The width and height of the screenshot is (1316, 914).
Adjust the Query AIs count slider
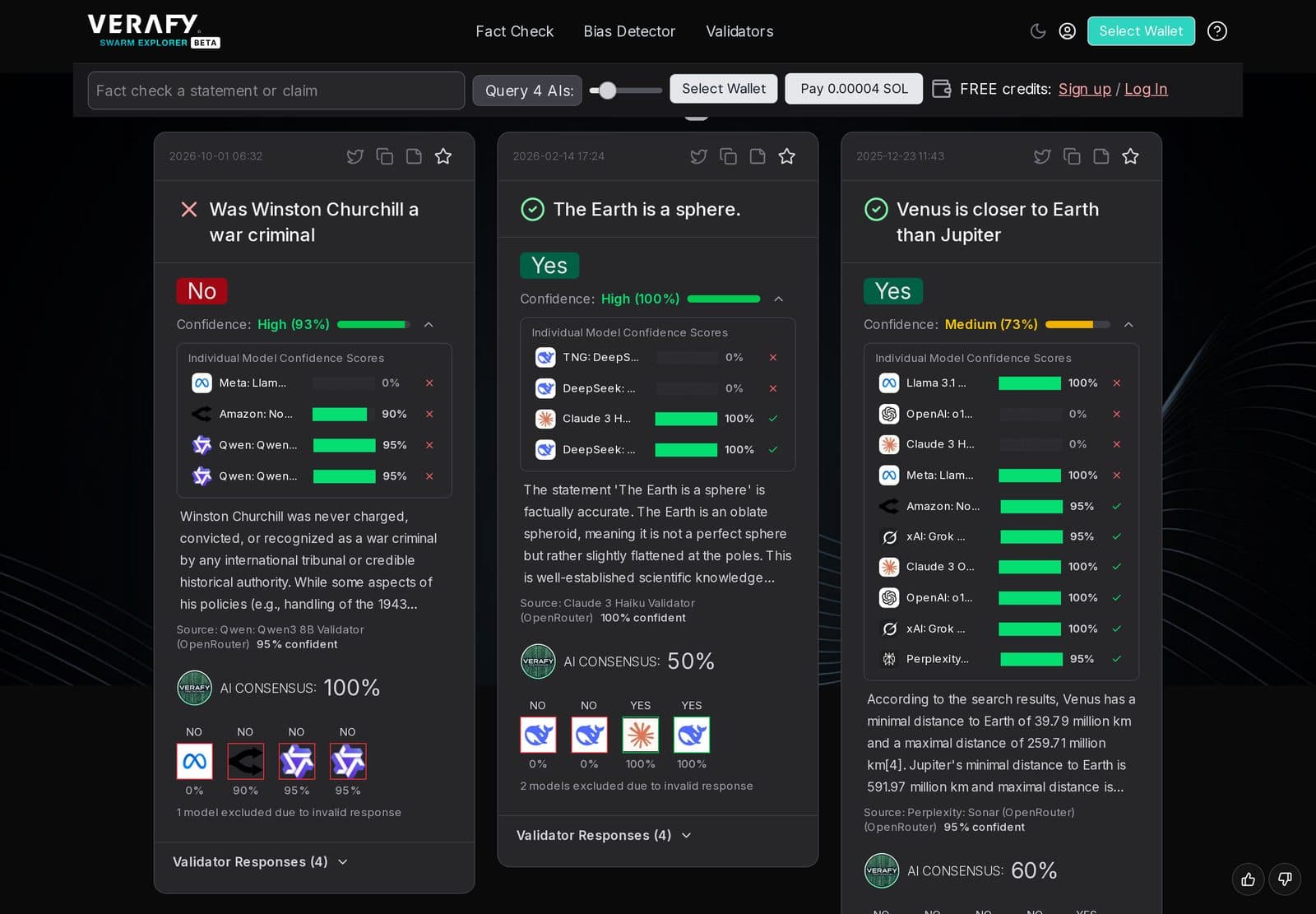point(626,90)
